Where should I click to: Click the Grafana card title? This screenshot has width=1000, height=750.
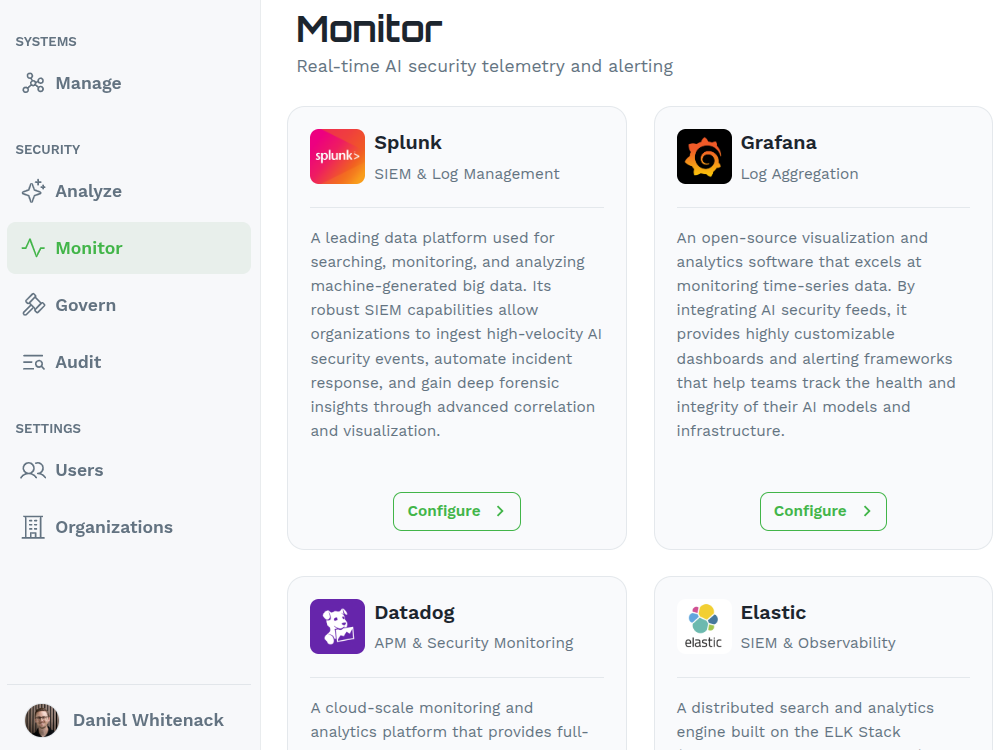pos(778,142)
